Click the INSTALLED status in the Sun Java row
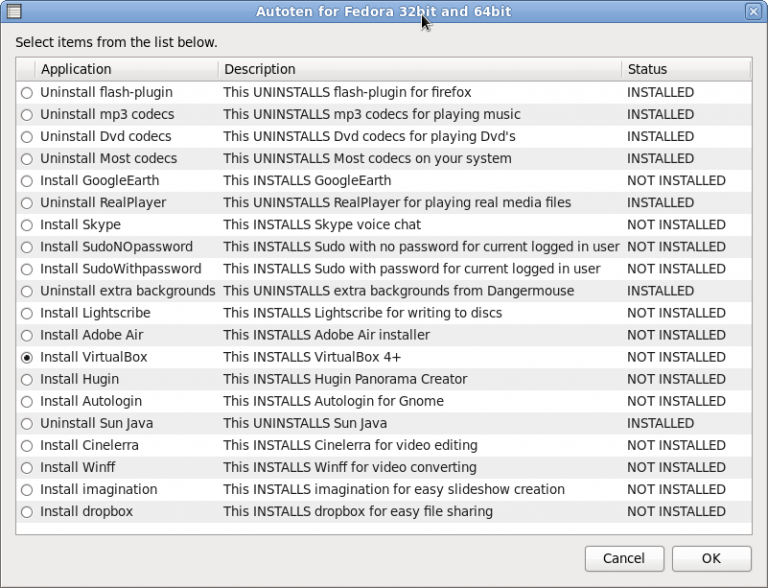Image resolution: width=768 pixels, height=588 pixels. point(661,423)
